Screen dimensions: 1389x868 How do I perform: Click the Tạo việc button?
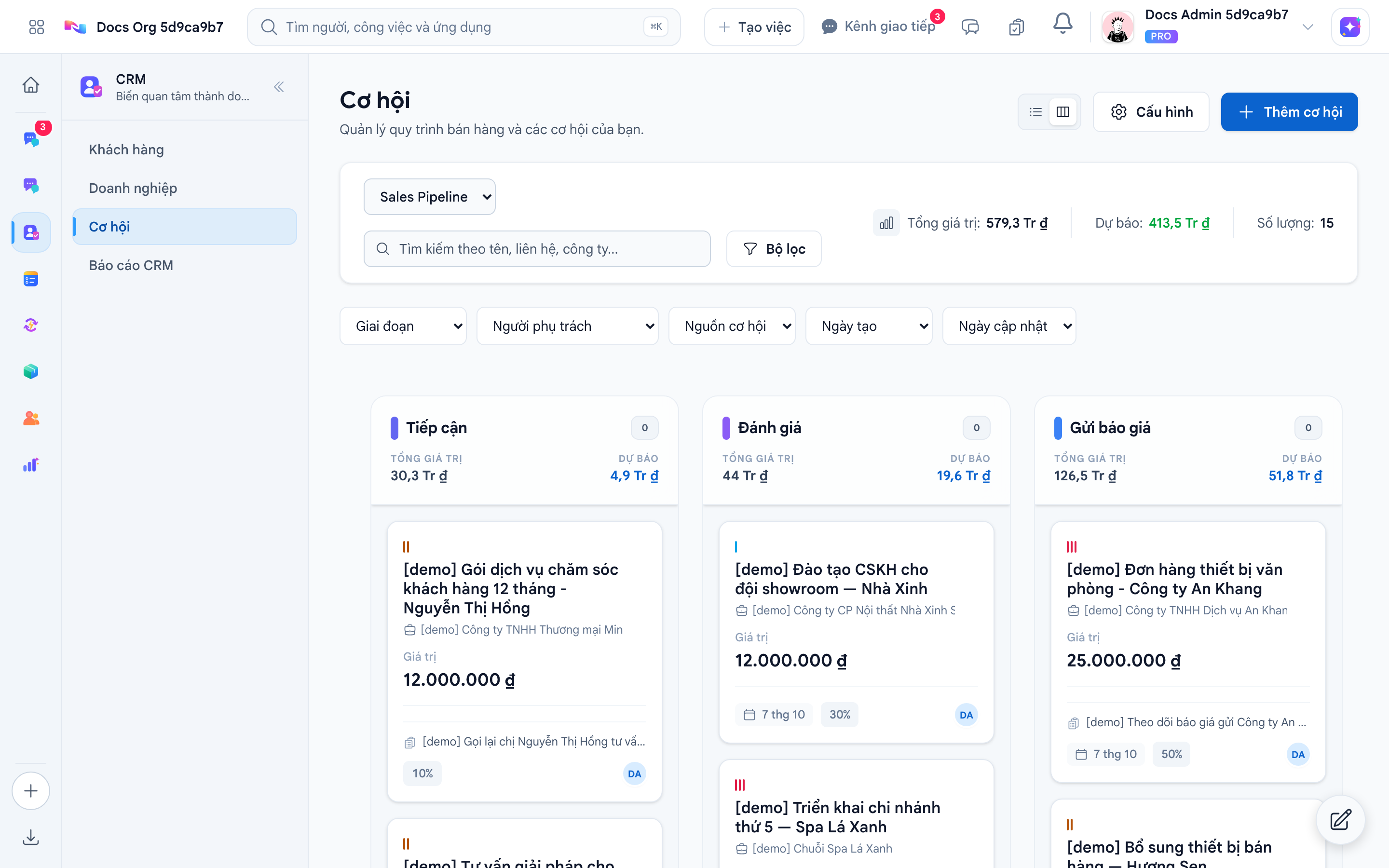(x=754, y=27)
